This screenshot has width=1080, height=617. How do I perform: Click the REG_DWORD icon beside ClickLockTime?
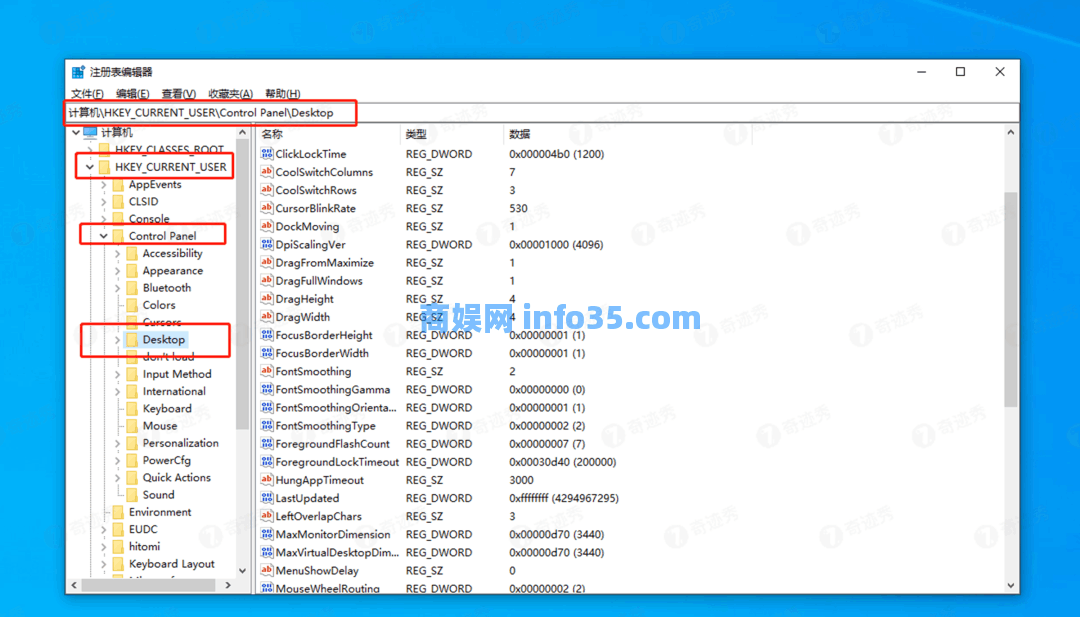point(267,153)
